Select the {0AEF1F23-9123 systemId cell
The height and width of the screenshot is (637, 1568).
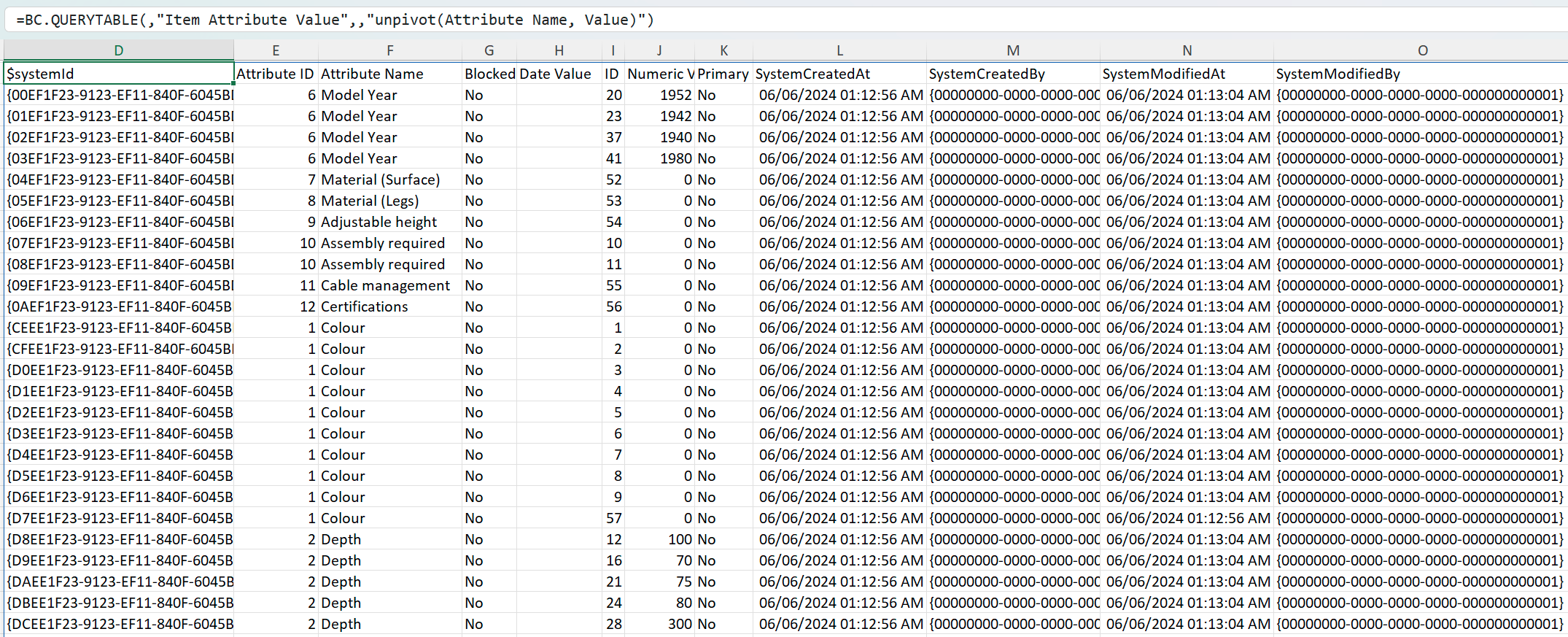(x=119, y=306)
